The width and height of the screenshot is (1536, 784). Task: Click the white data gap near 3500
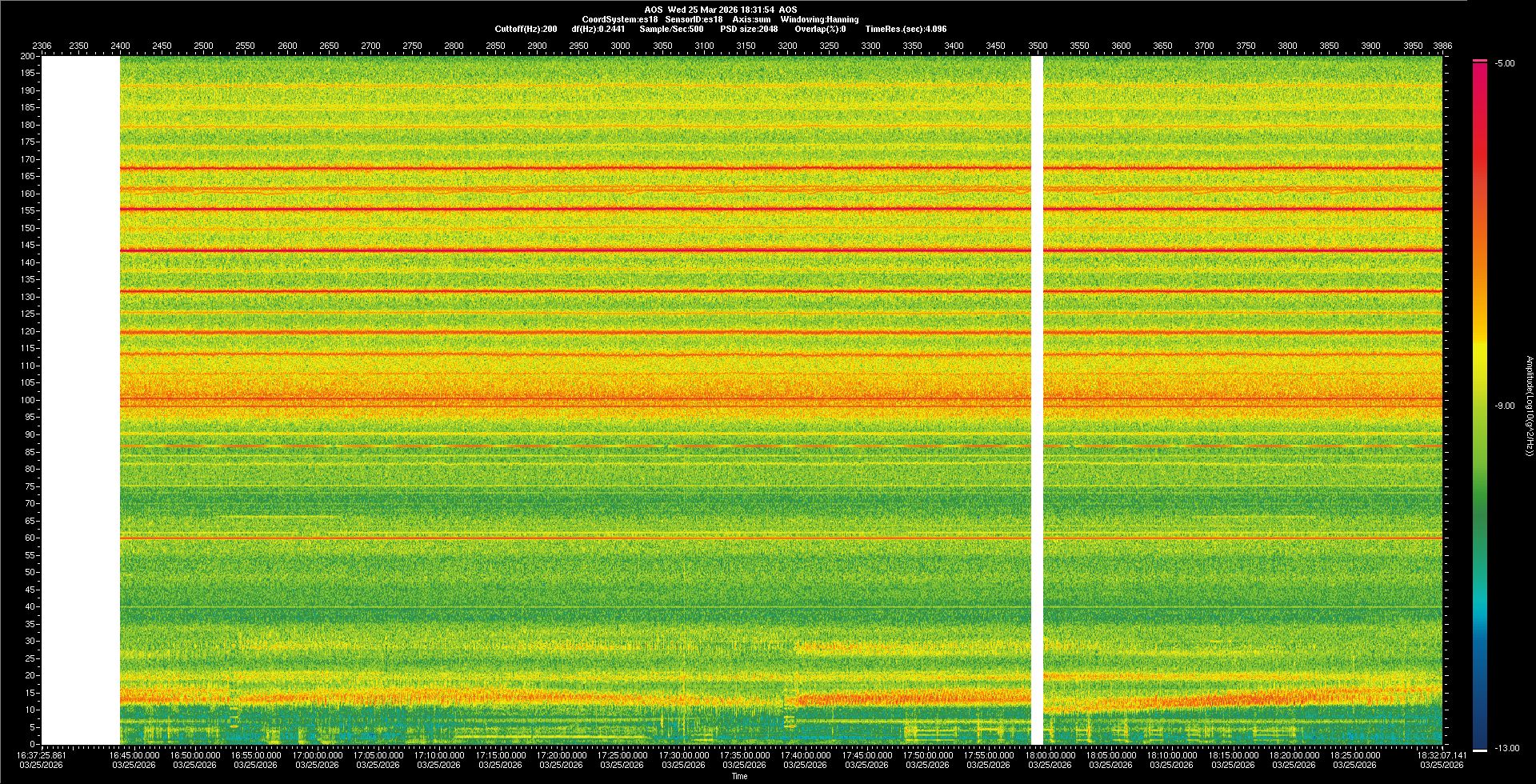[1037, 400]
